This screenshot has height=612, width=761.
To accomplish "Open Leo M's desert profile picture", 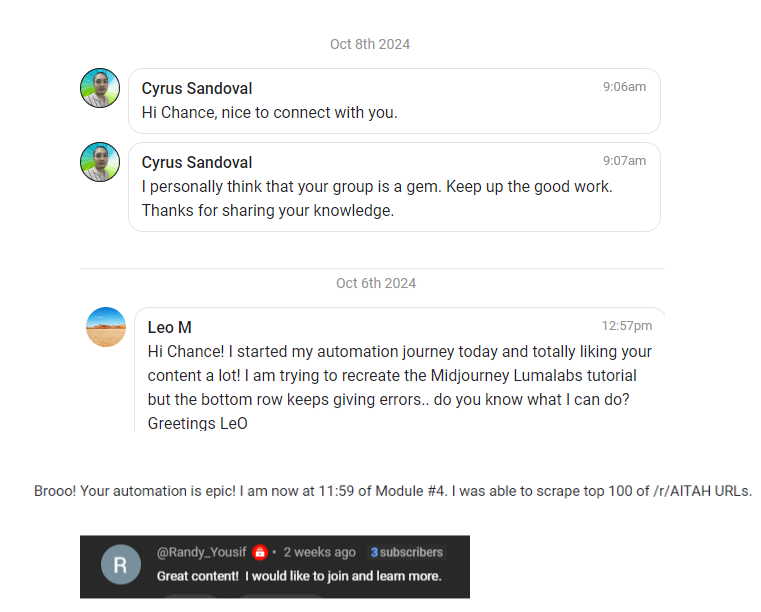I will 106,327.
